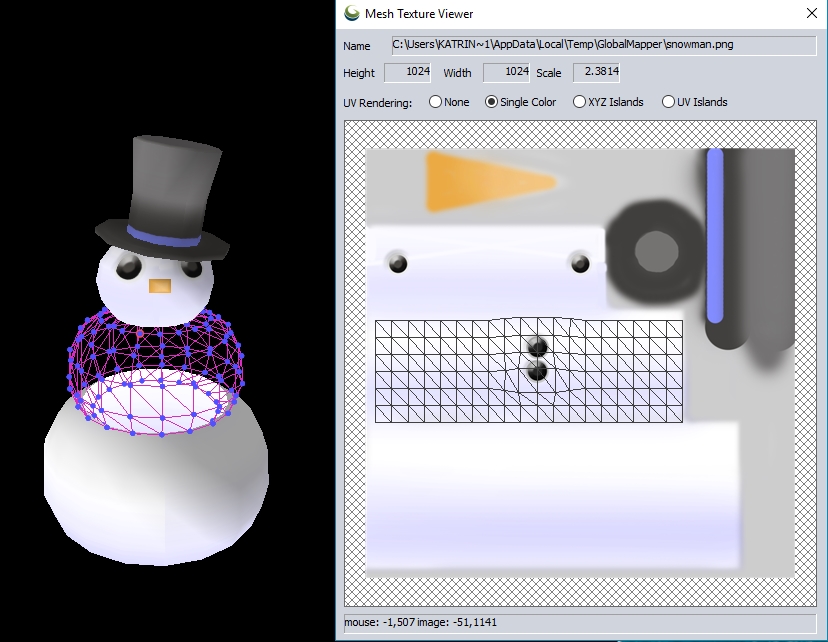Image resolution: width=828 pixels, height=642 pixels.
Task: Click the left eye dot in texture image
Action: [x=398, y=264]
